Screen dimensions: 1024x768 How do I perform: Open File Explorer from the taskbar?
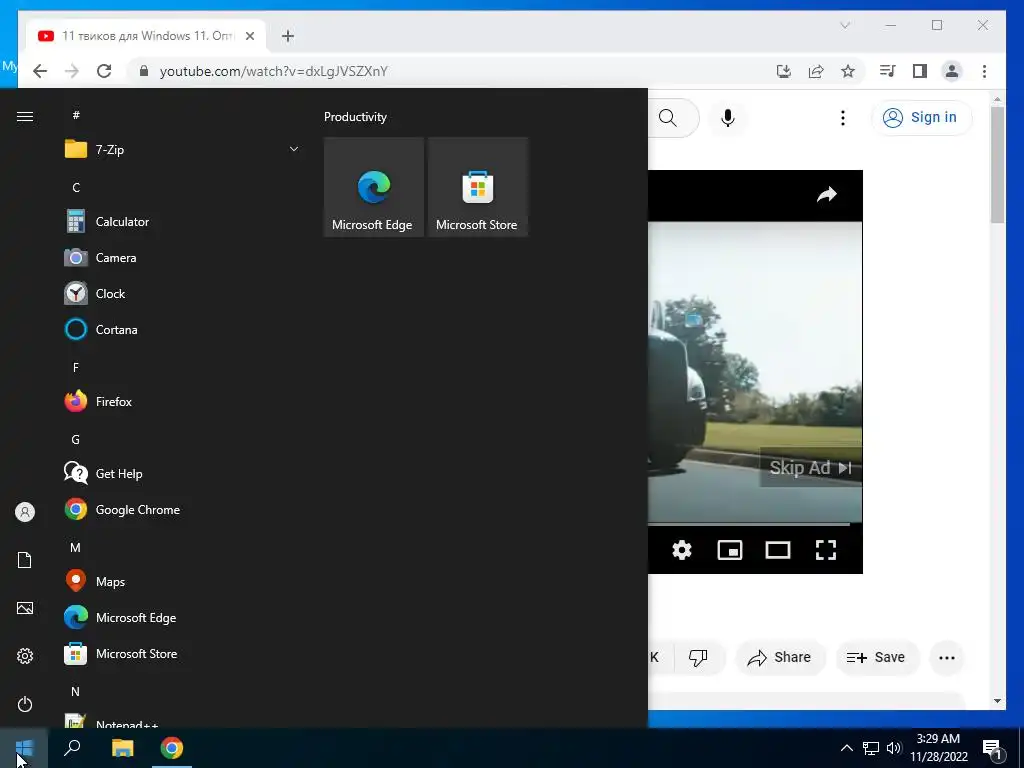coord(122,748)
